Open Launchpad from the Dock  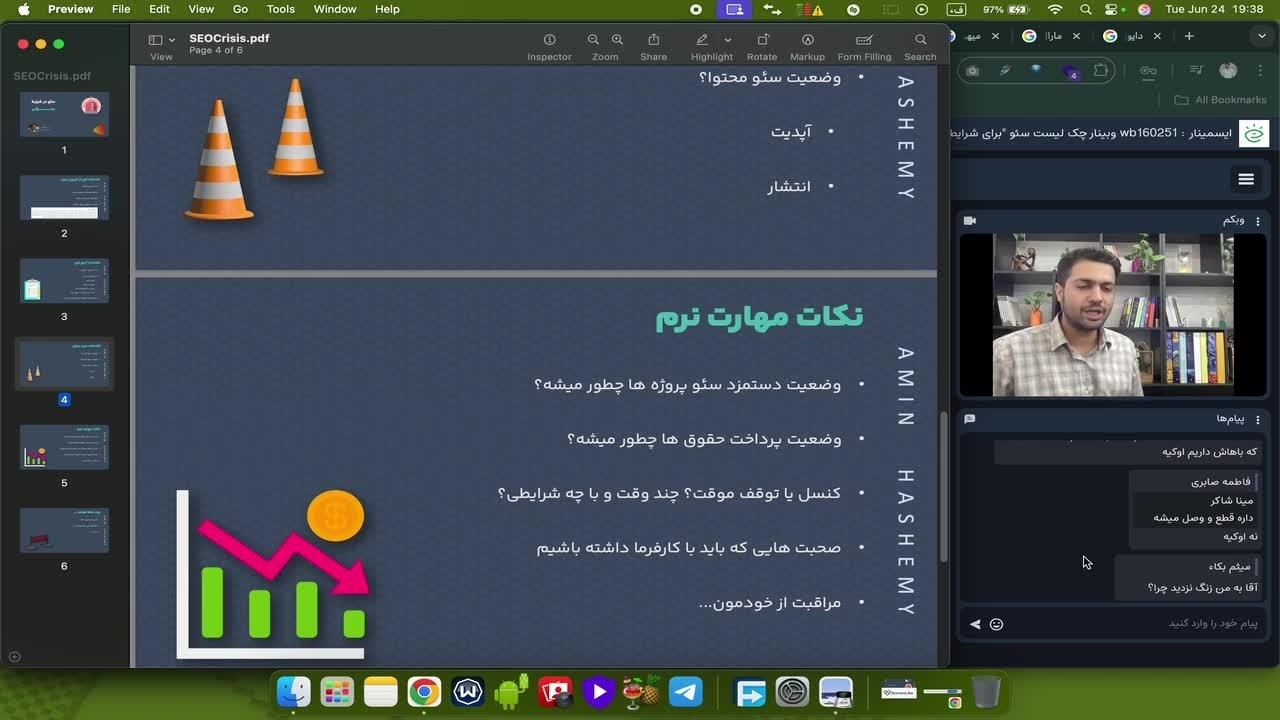[337, 691]
